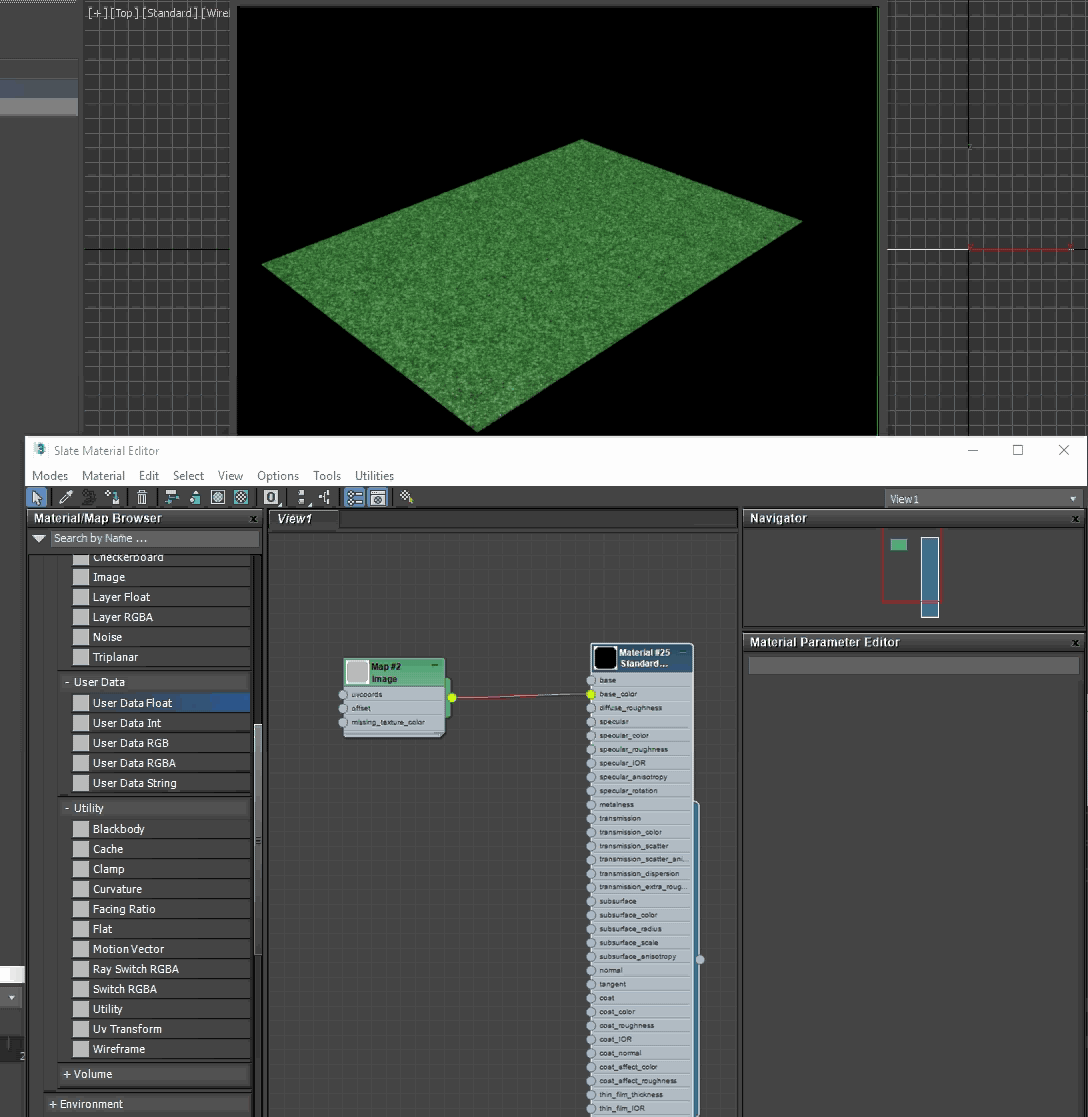Click the Material #25 black preview swatch
1088x1117 pixels.
click(x=605, y=658)
